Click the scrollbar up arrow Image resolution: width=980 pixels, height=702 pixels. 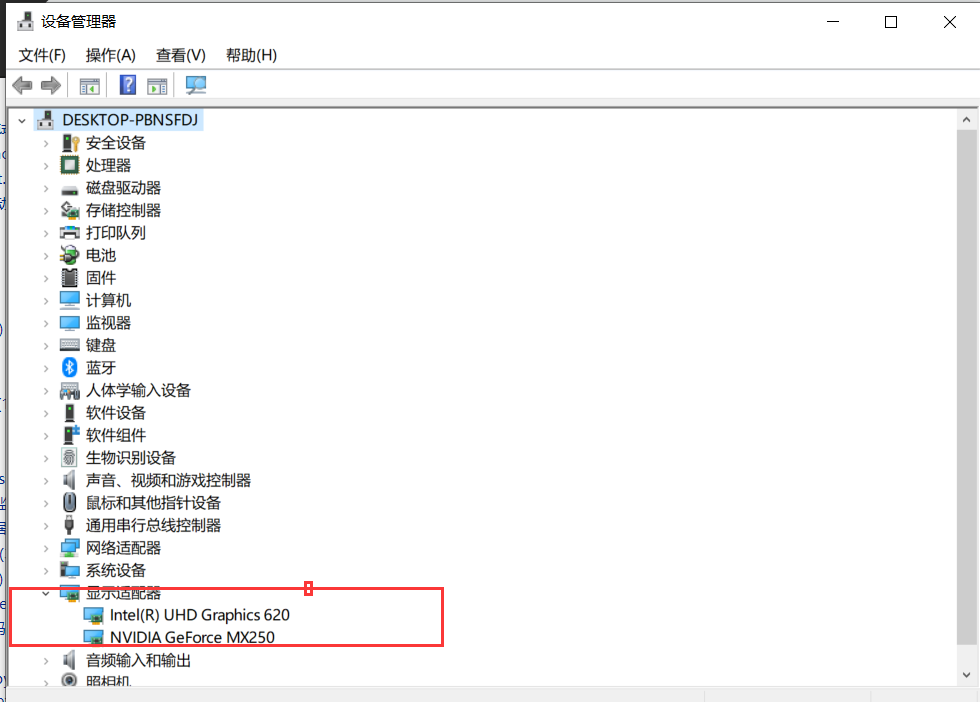click(966, 119)
